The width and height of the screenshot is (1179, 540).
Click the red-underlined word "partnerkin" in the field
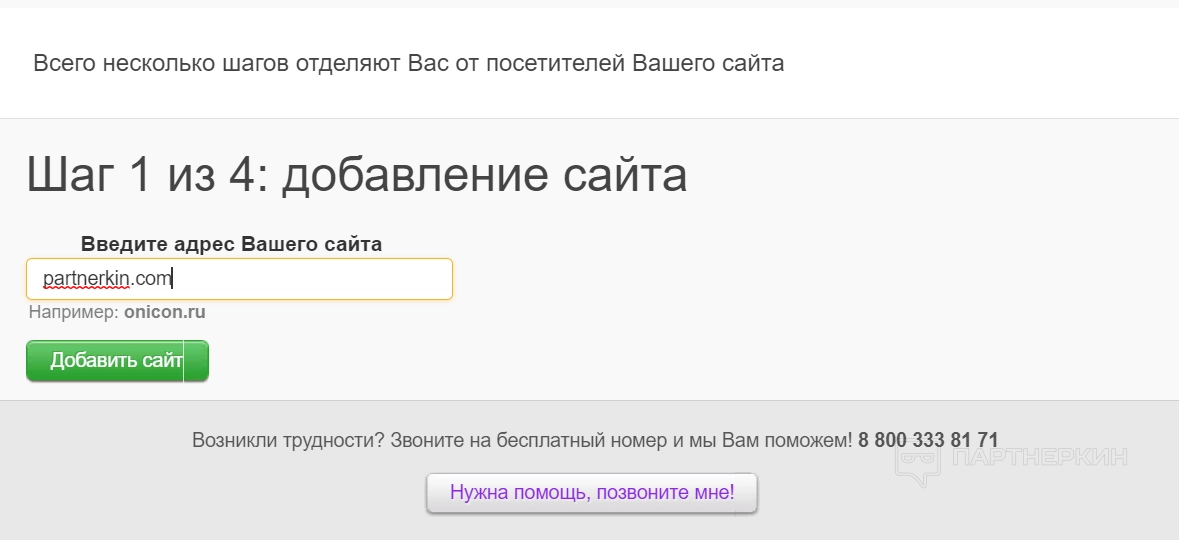point(87,278)
